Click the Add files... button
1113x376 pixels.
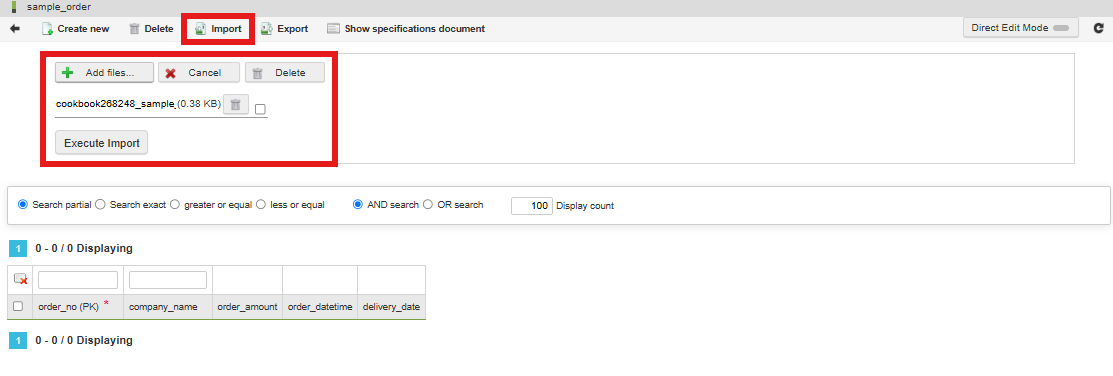[x=104, y=72]
